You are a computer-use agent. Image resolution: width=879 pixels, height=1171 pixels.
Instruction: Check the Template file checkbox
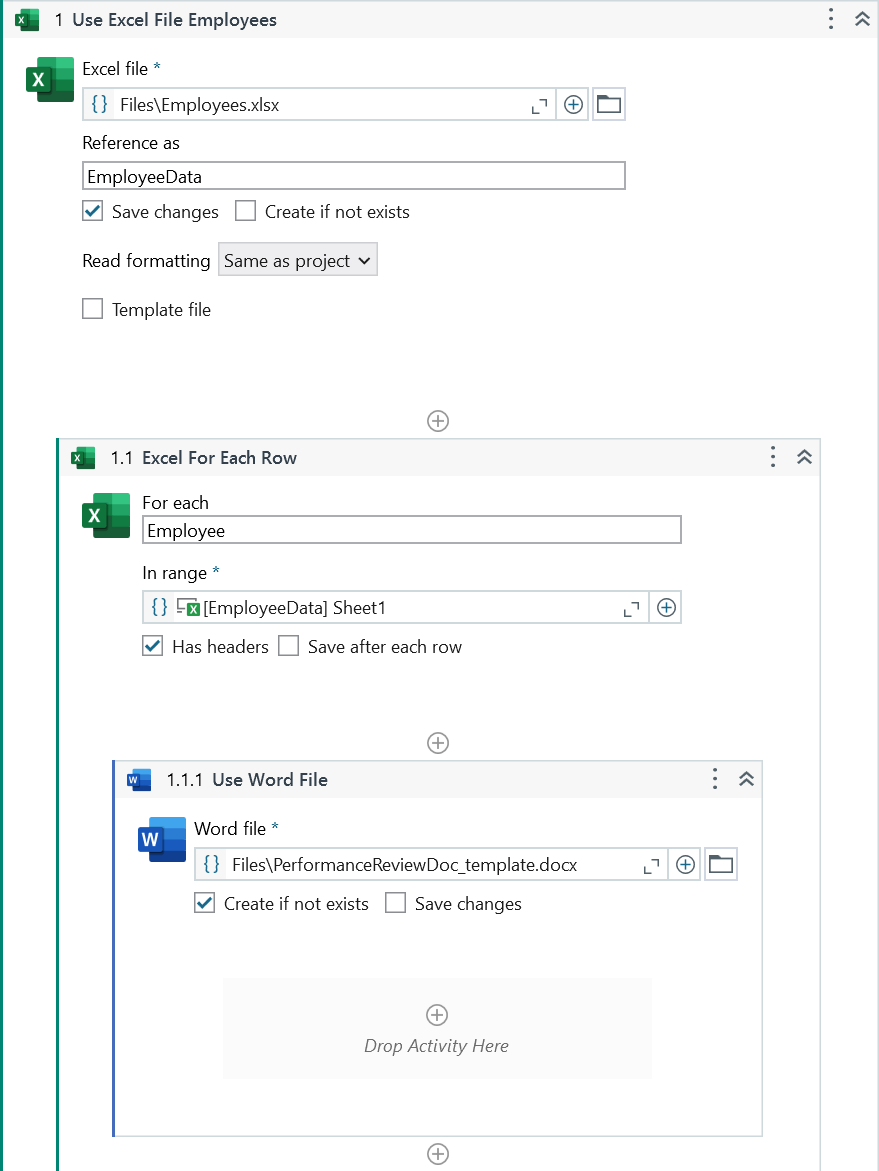coord(93,309)
